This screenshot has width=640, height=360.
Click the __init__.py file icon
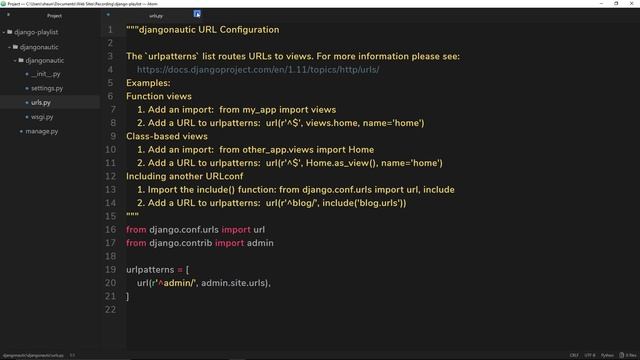pos(27,74)
